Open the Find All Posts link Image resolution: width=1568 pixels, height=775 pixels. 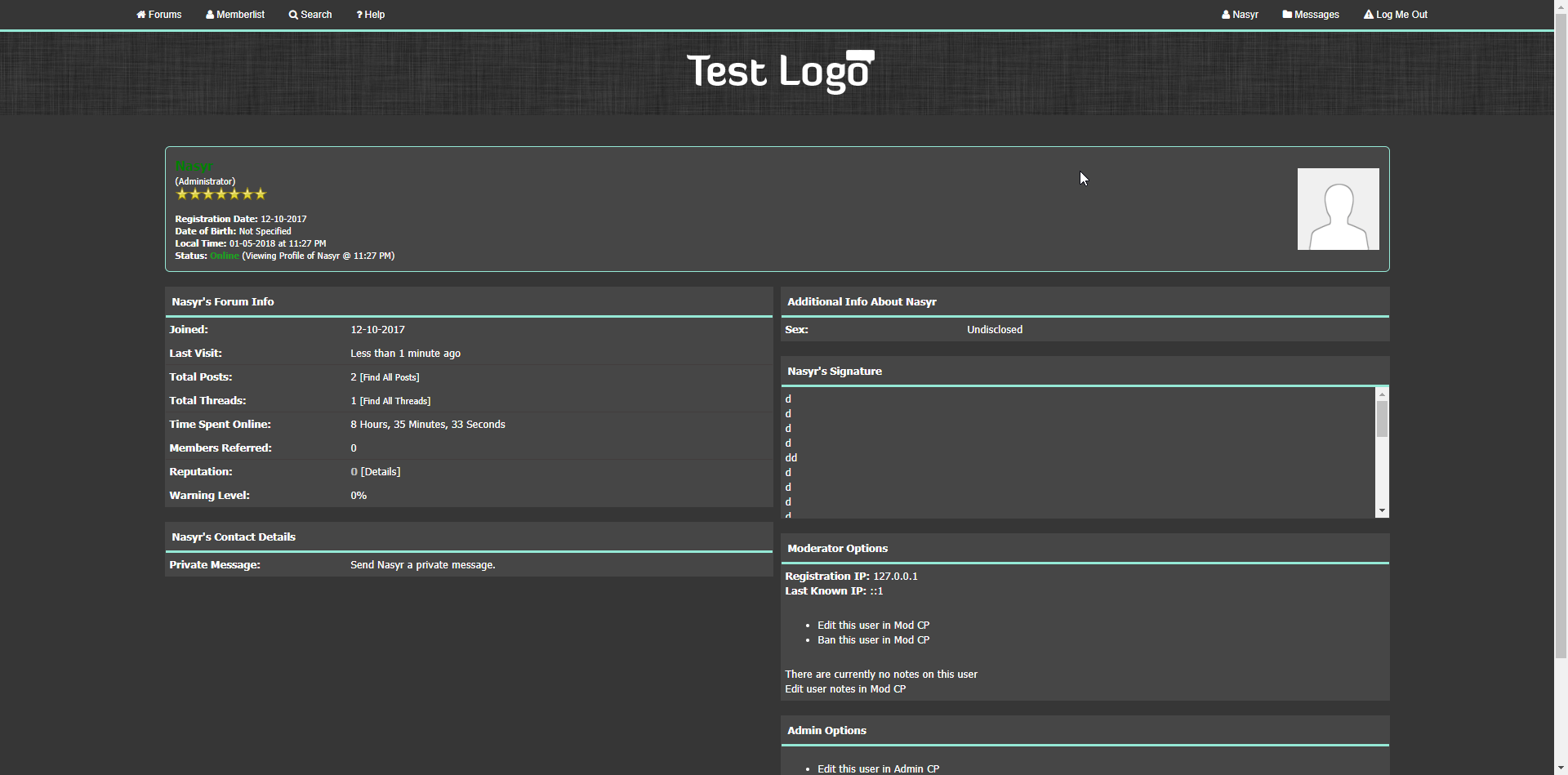390,377
